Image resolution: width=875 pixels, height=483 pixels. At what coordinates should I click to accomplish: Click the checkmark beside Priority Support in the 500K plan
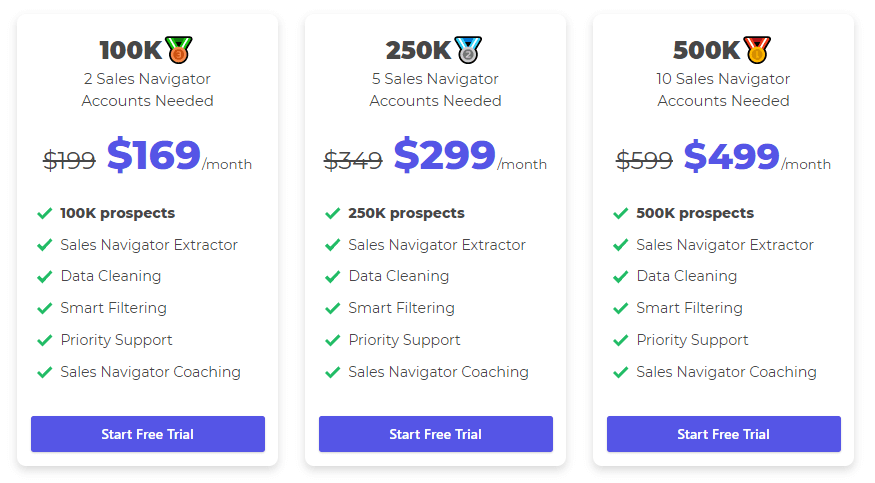point(621,340)
